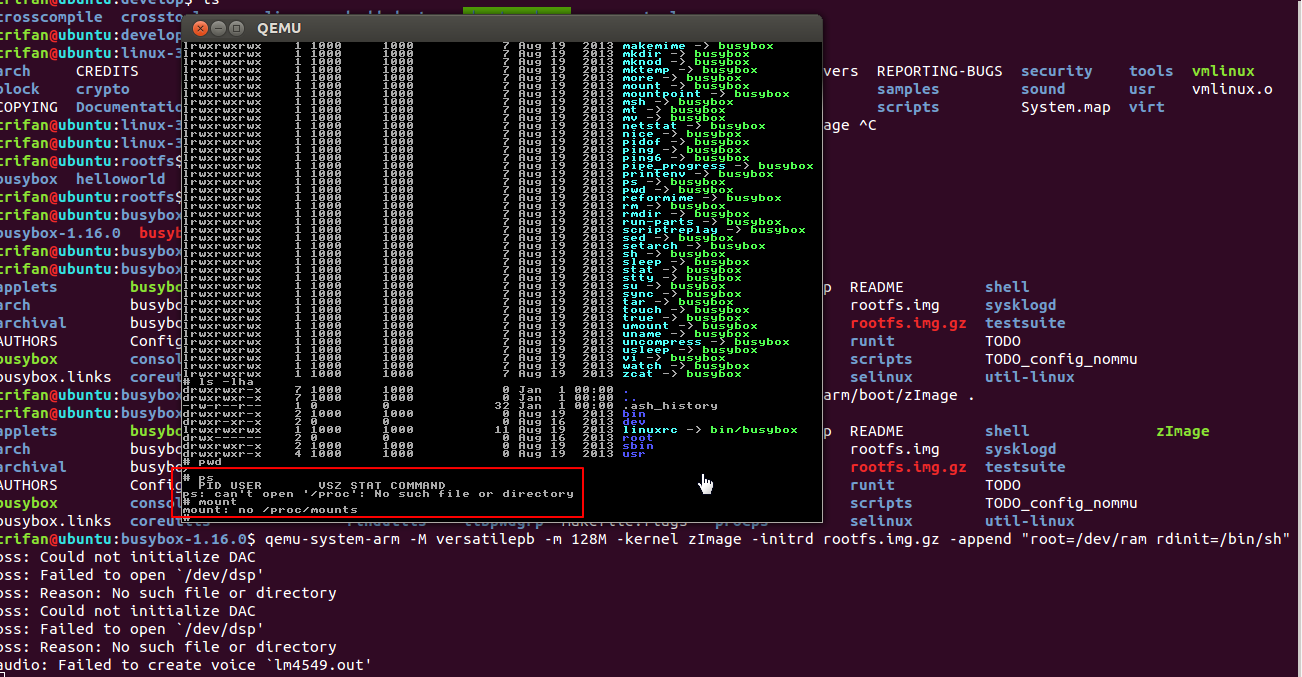
Task: Click the QEMU window title text
Action: [279, 28]
